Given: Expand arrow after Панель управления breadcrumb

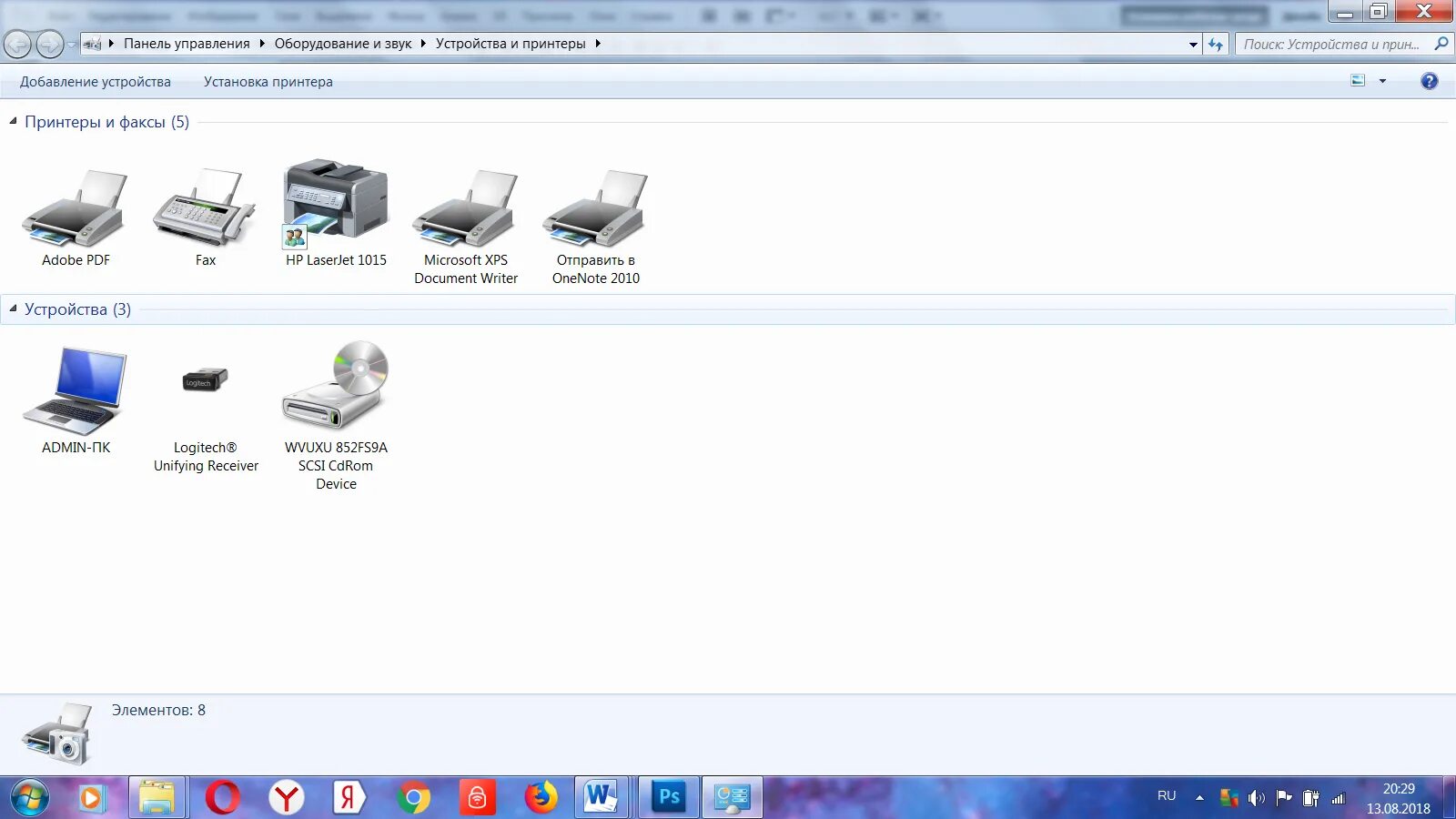Looking at the screenshot, I should pos(262,44).
